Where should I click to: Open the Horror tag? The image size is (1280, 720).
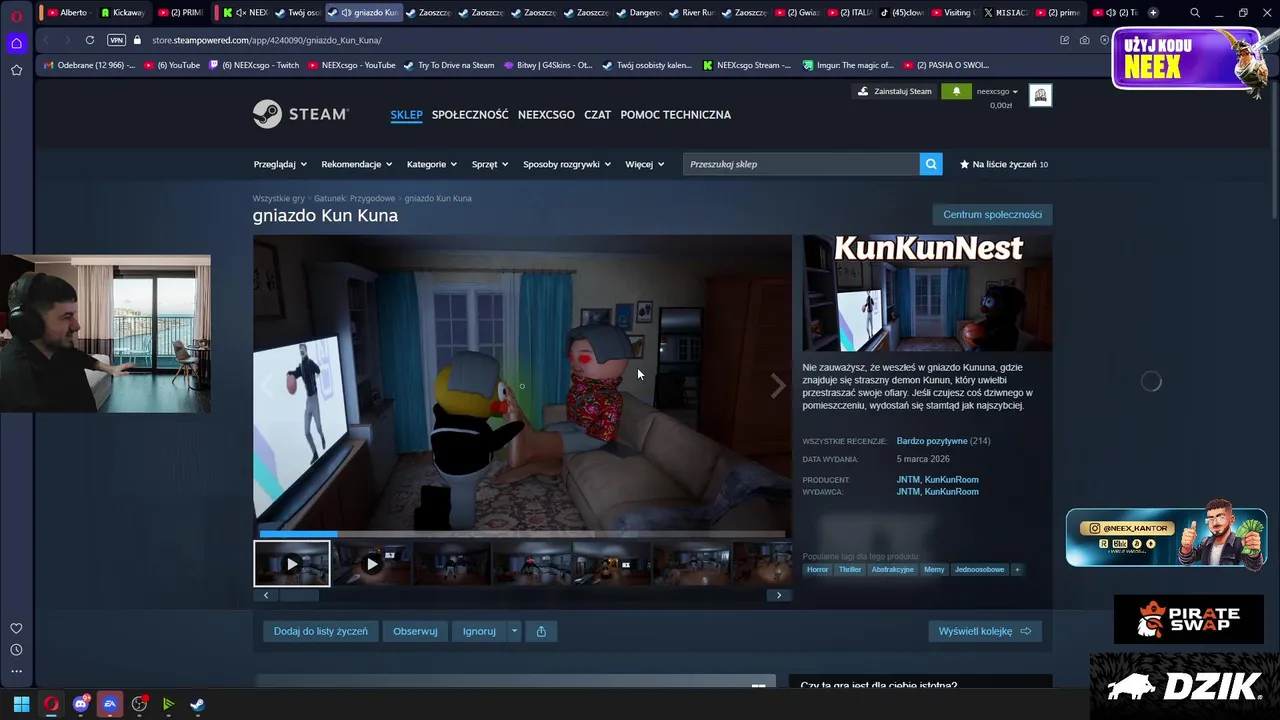click(817, 570)
